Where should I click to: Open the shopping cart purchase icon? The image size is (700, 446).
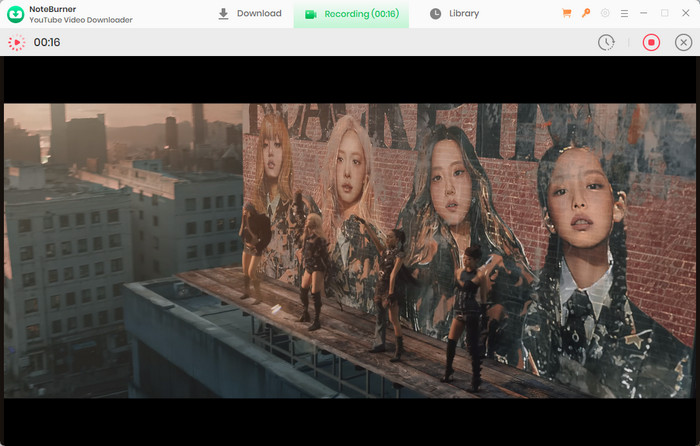(567, 14)
